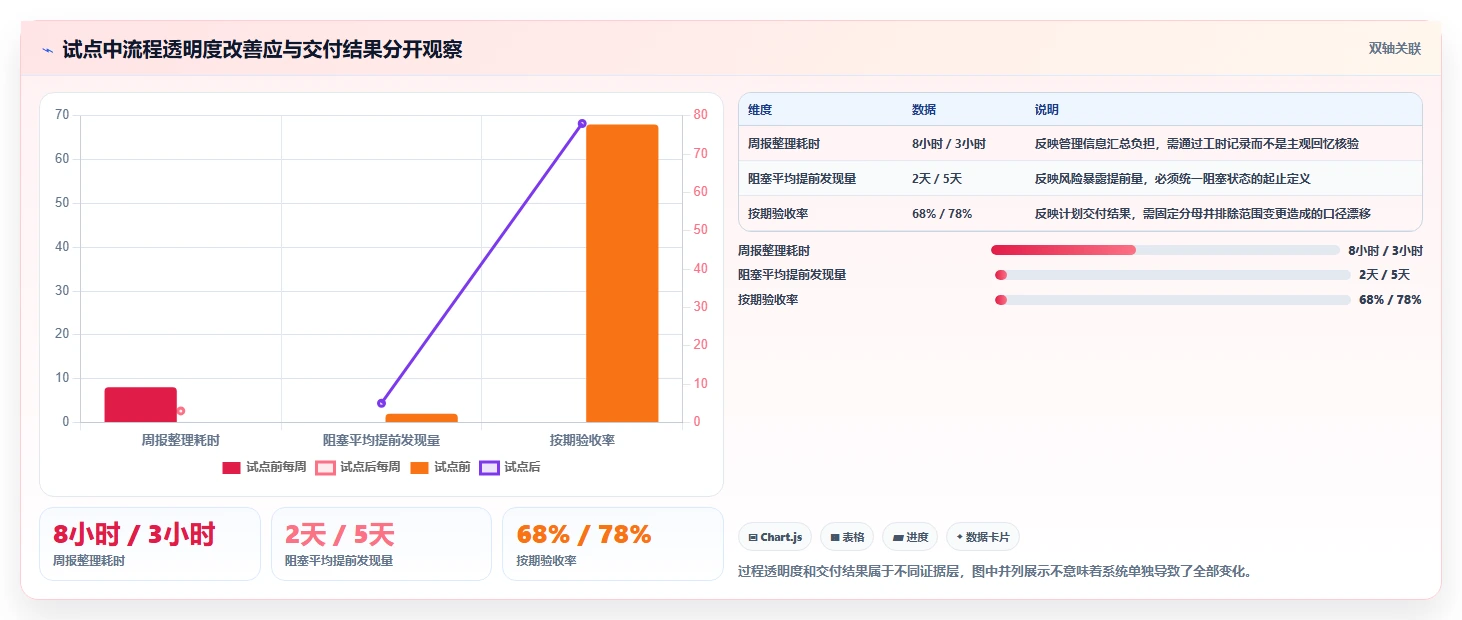Click the left axis value 70

[x=62, y=115]
